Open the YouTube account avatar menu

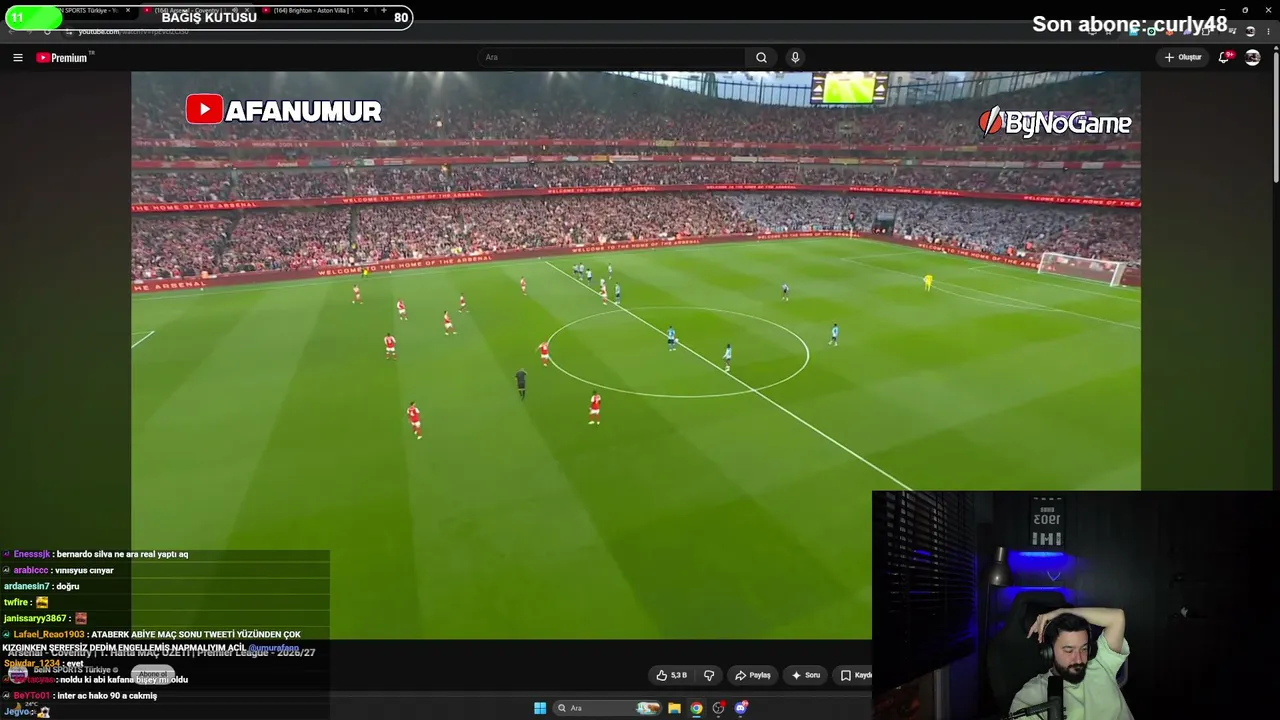1252,58
